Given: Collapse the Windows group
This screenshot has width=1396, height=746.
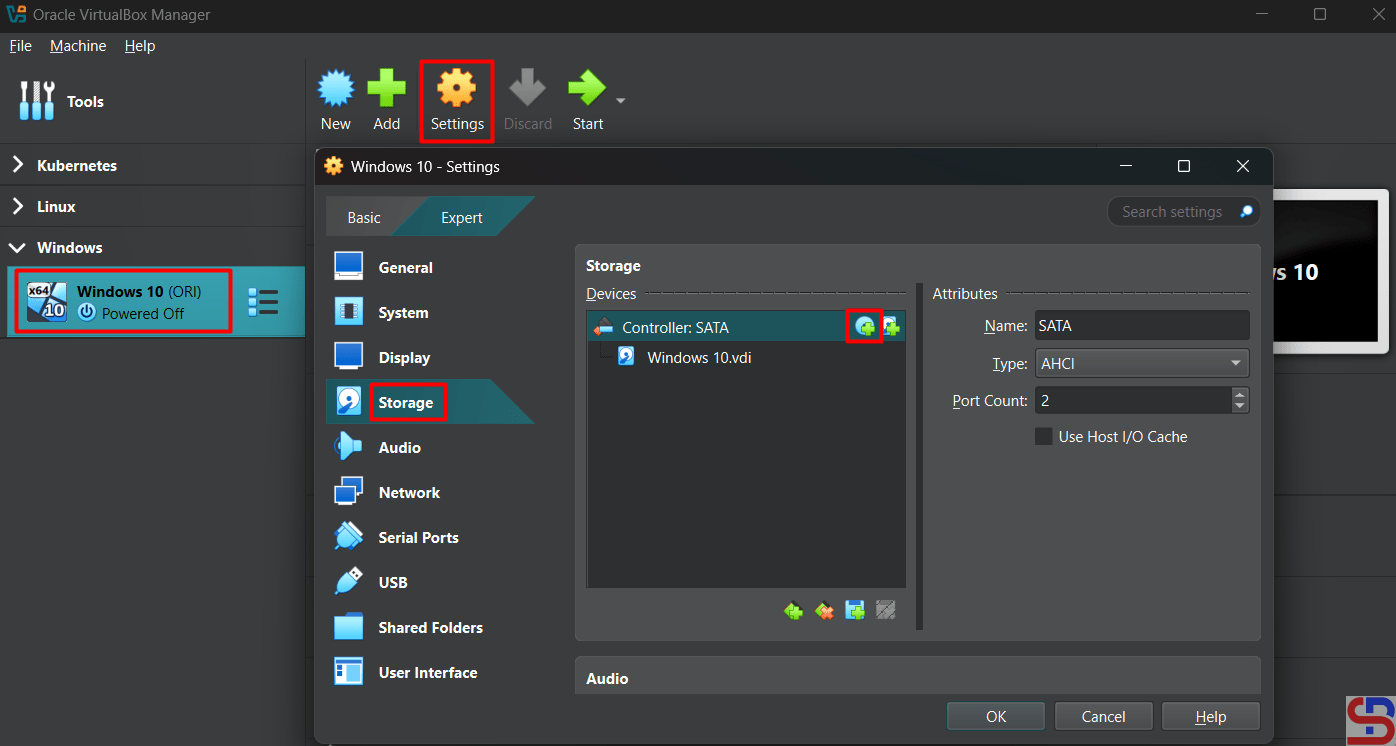Looking at the screenshot, I should click(18, 248).
